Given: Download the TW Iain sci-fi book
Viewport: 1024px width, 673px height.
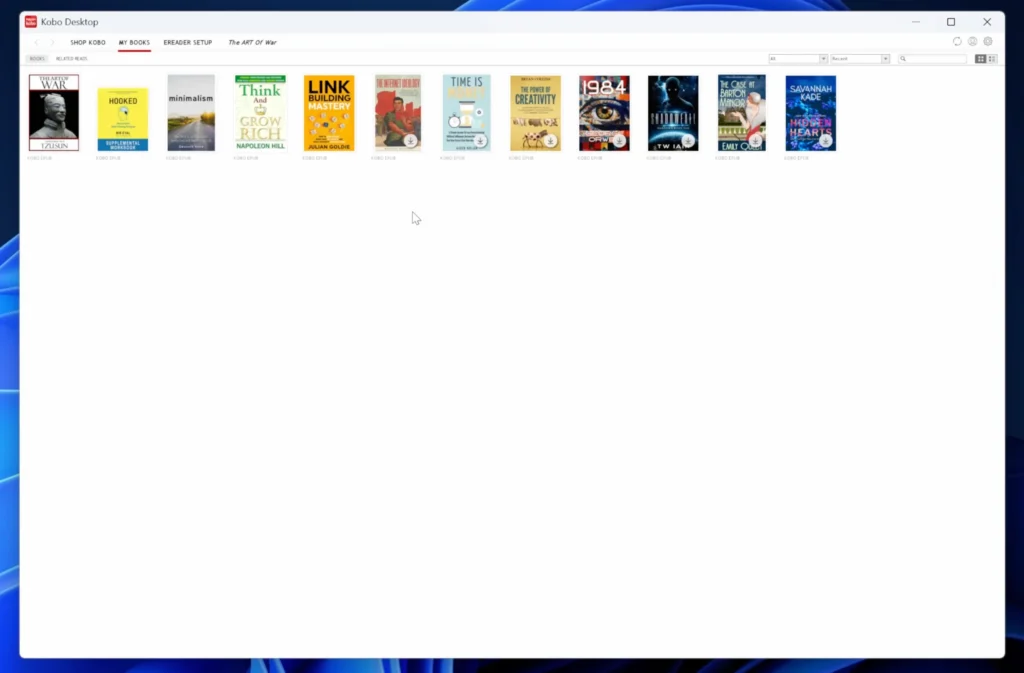Looking at the screenshot, I should 687,140.
